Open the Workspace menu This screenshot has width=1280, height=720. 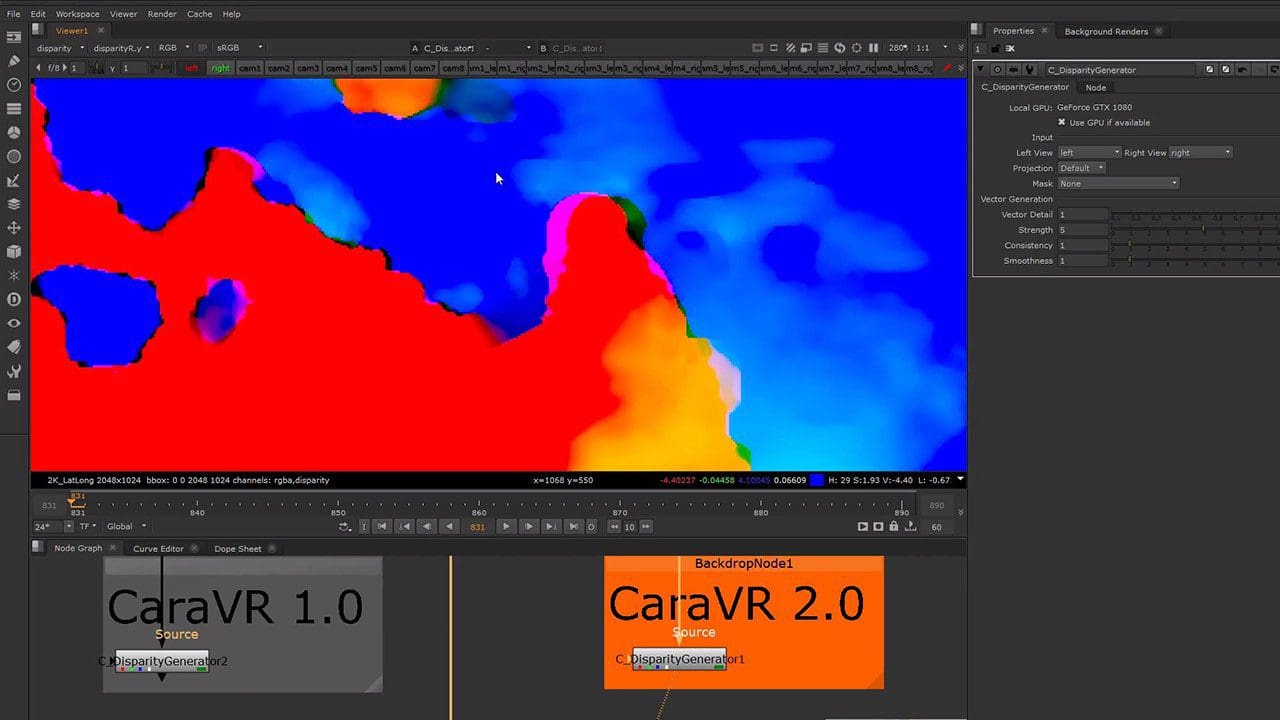pyautogui.click(x=77, y=14)
